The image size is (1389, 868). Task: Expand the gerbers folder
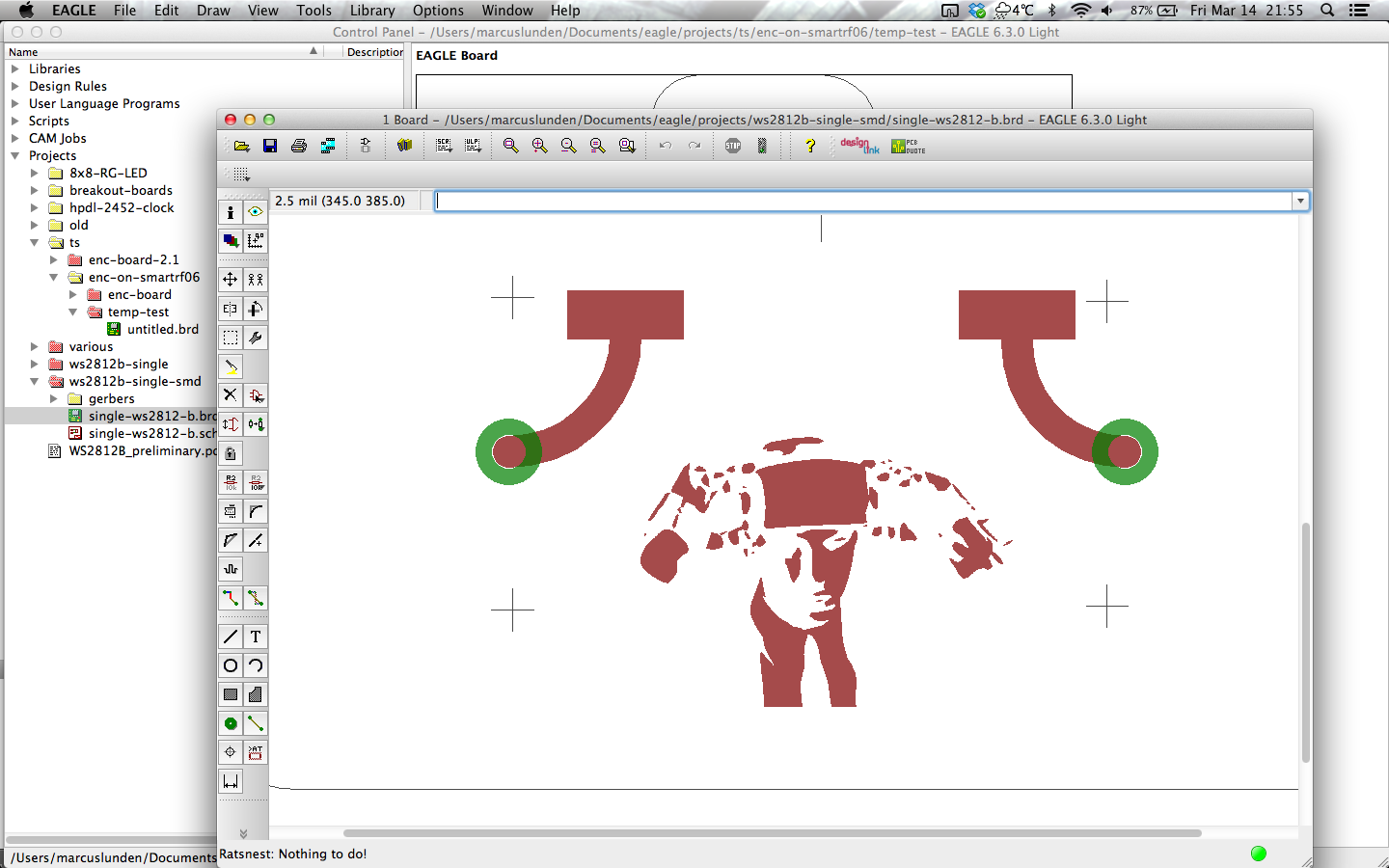[x=53, y=398]
